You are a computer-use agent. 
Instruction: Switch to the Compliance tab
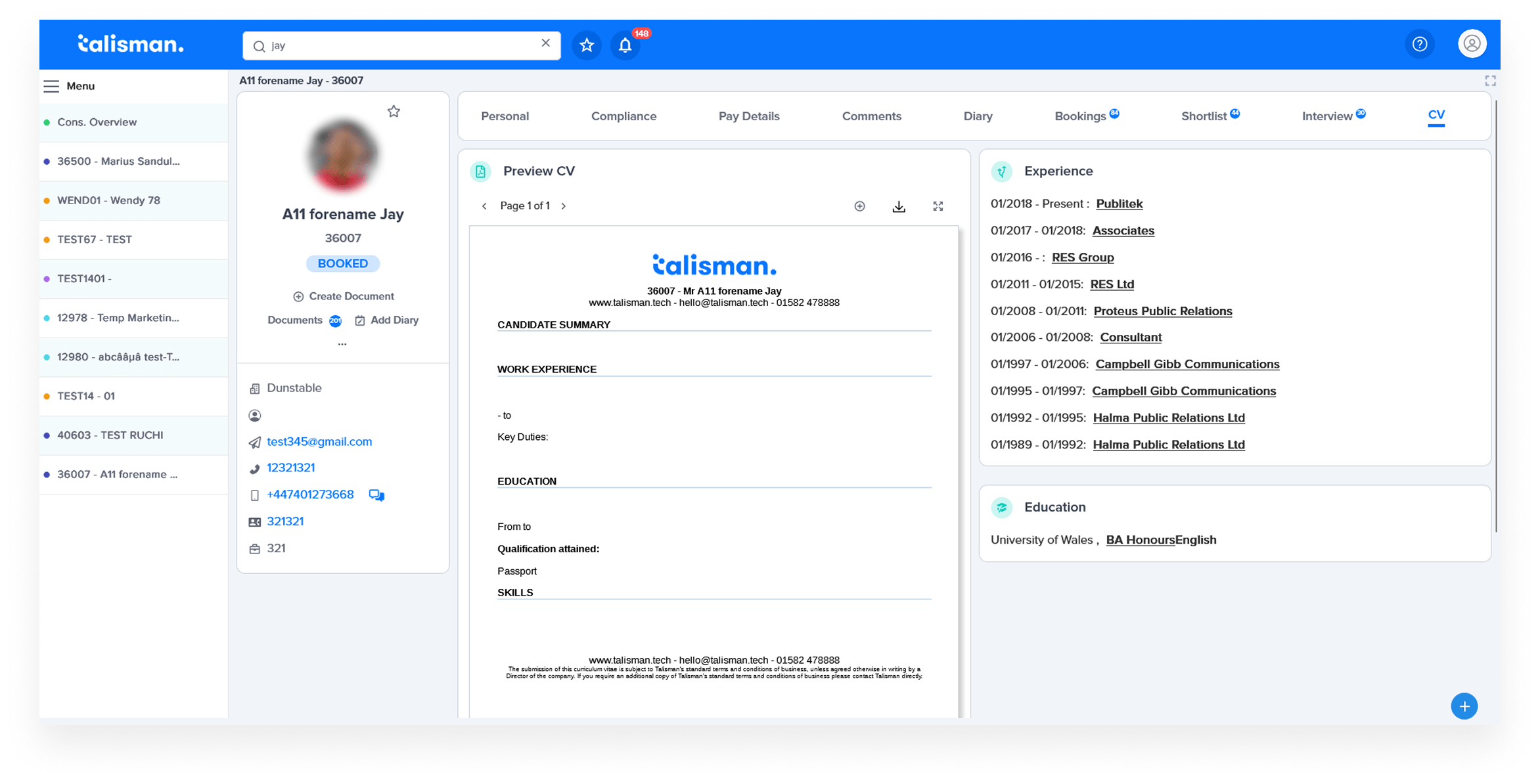[623, 116]
